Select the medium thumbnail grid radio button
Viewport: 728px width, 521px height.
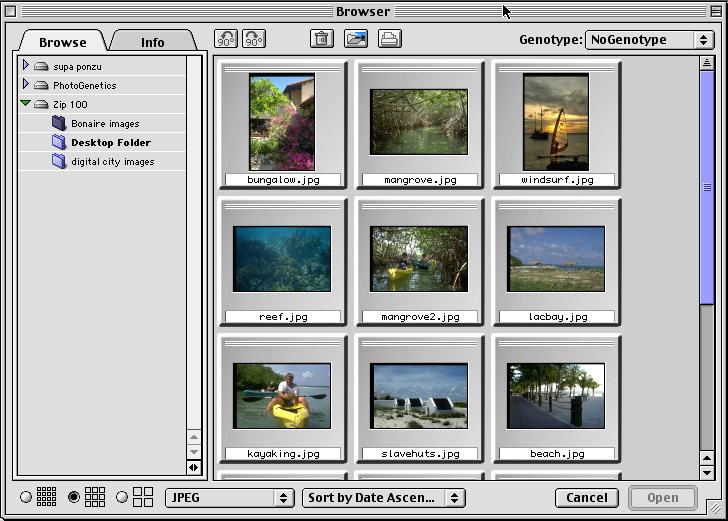(74, 497)
